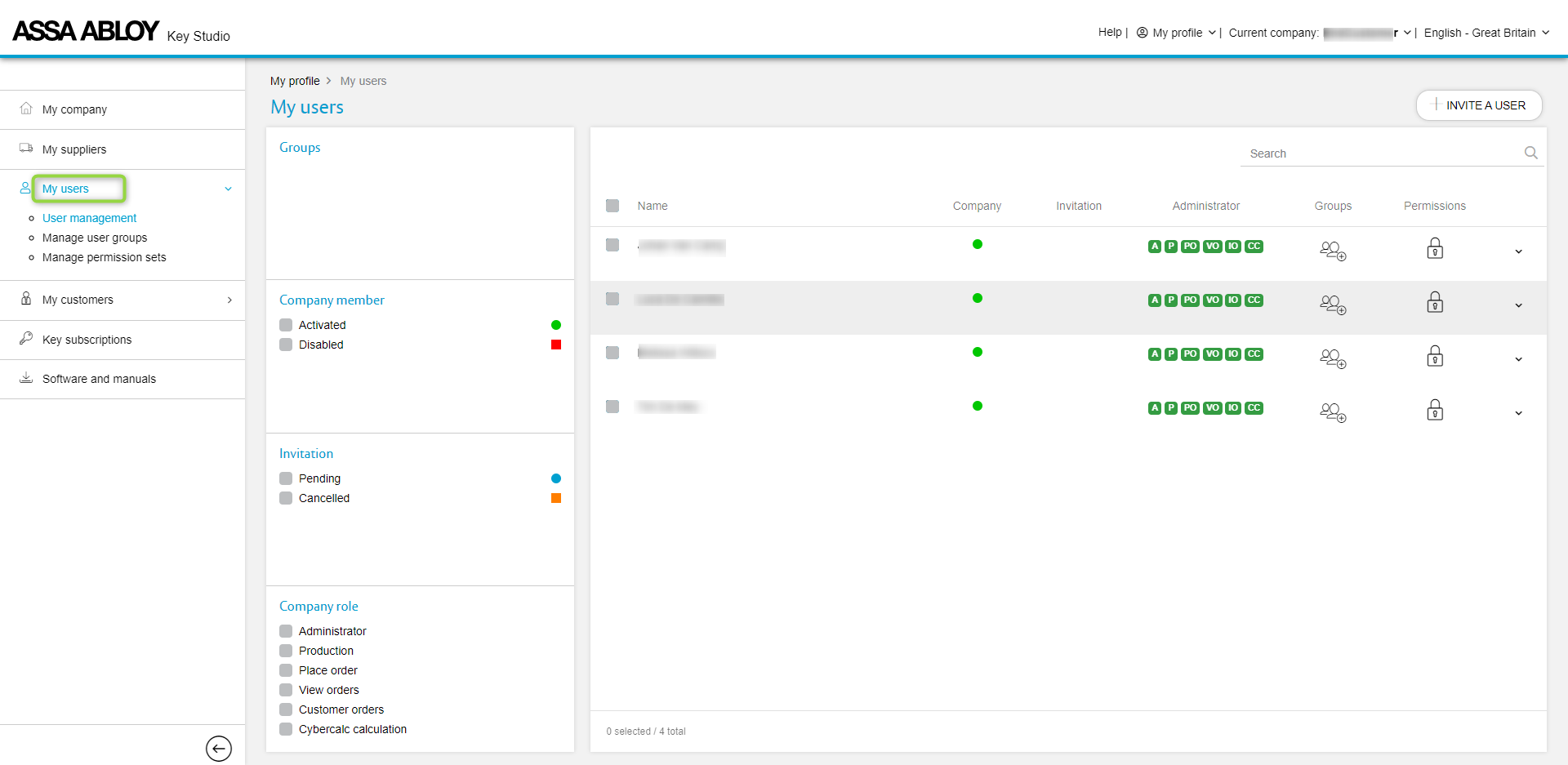Check the Administrator role filter
Viewport: 1568px width, 765px height.
[x=286, y=631]
